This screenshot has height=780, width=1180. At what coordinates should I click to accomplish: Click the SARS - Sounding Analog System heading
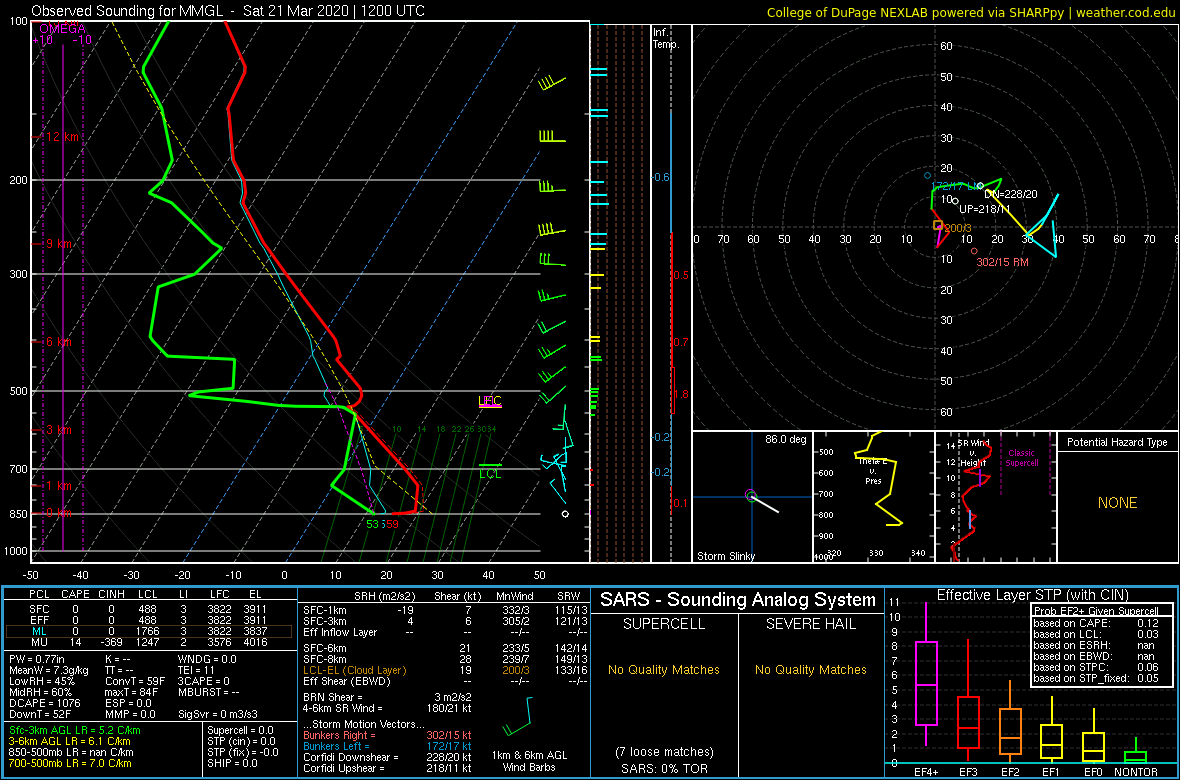coord(738,600)
